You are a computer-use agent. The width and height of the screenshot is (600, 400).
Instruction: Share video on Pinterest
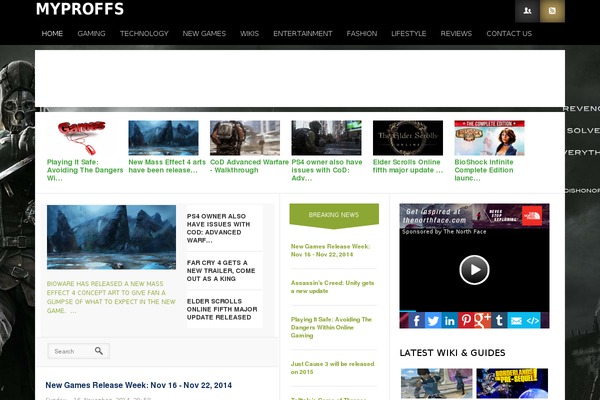[466, 320]
